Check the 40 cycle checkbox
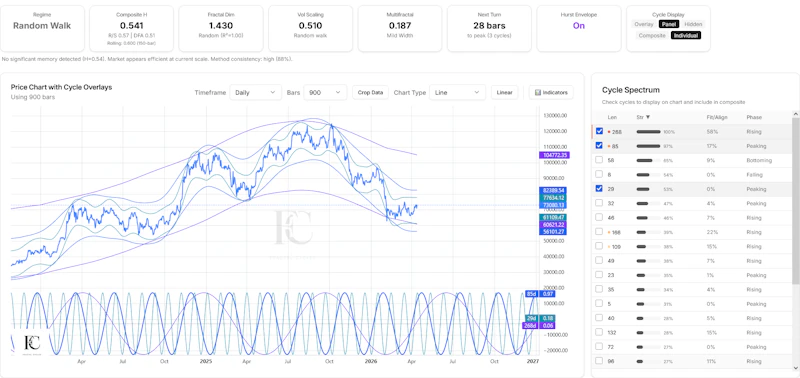This screenshot has height=378, width=800. [599, 318]
